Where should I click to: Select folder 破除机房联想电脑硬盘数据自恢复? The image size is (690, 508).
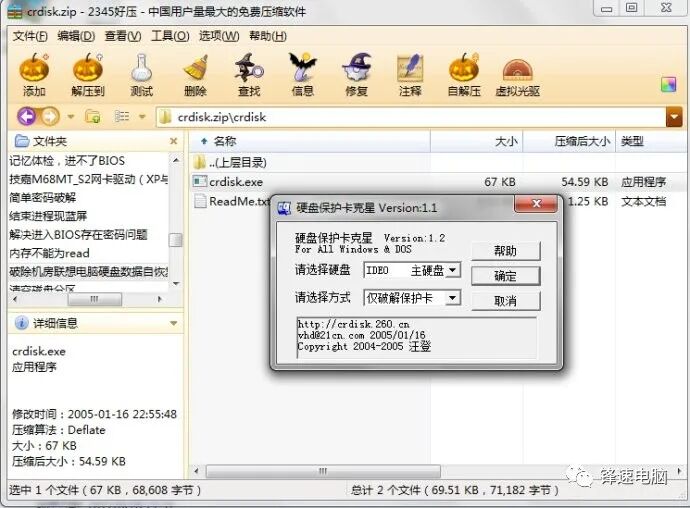point(88,272)
